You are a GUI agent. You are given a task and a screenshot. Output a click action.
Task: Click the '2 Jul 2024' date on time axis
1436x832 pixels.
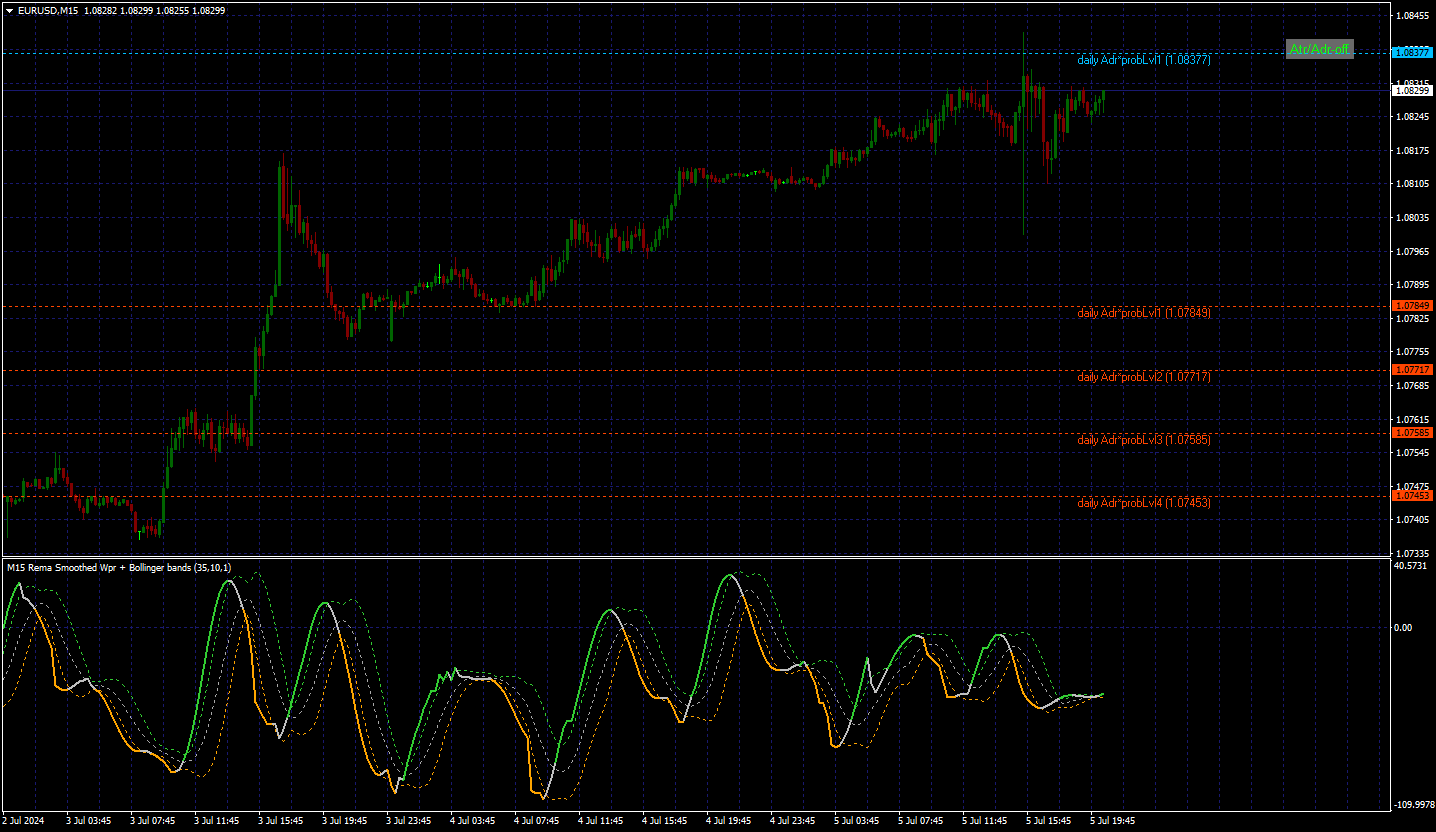coord(24,821)
